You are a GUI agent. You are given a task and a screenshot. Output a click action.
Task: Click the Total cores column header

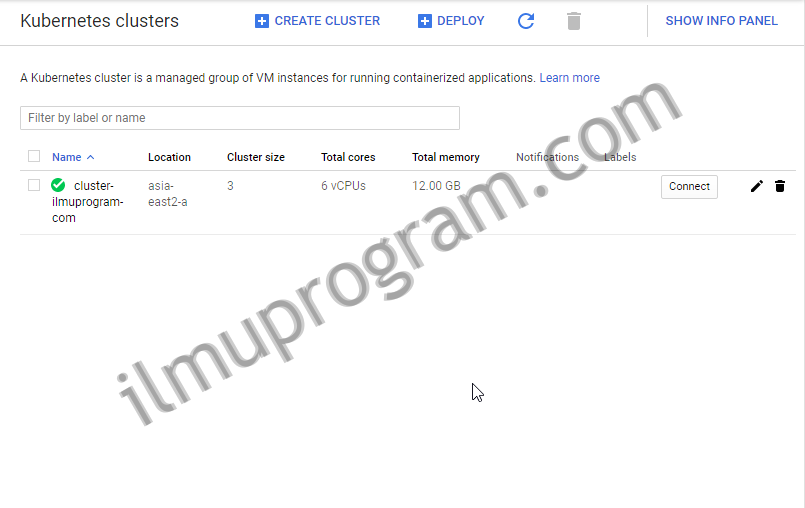(x=348, y=157)
